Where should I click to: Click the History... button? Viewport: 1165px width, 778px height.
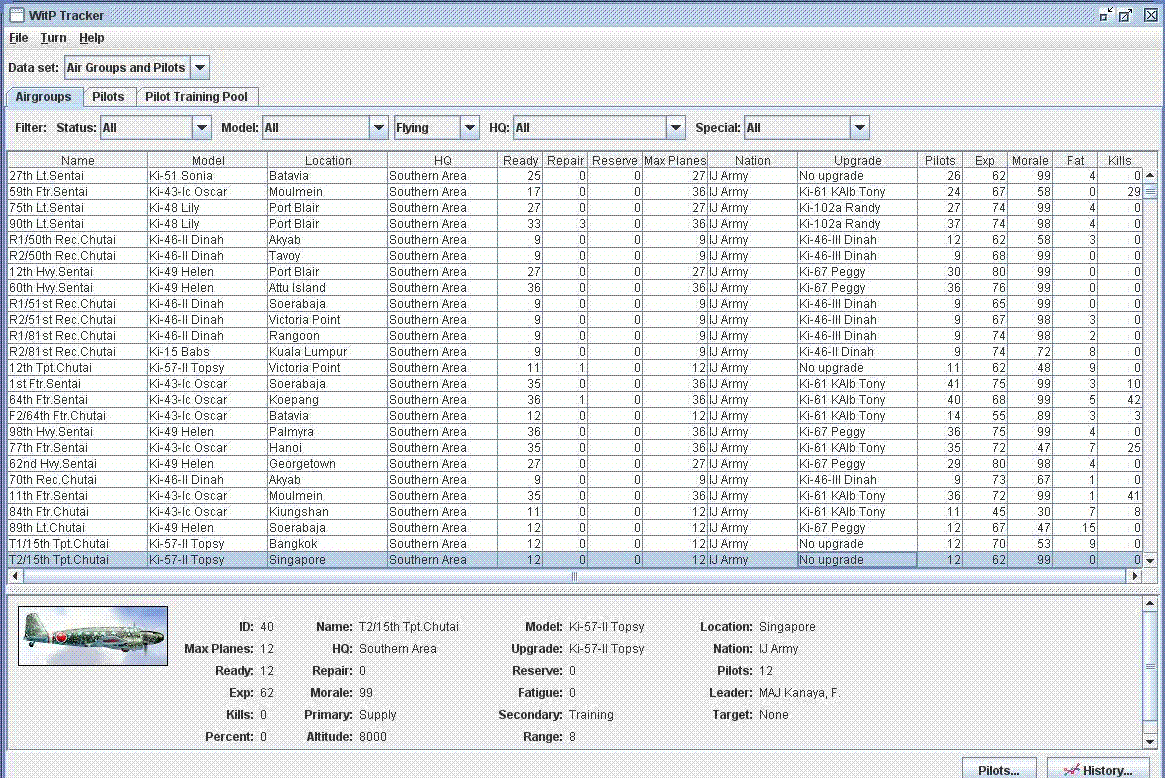[x=1098, y=770]
